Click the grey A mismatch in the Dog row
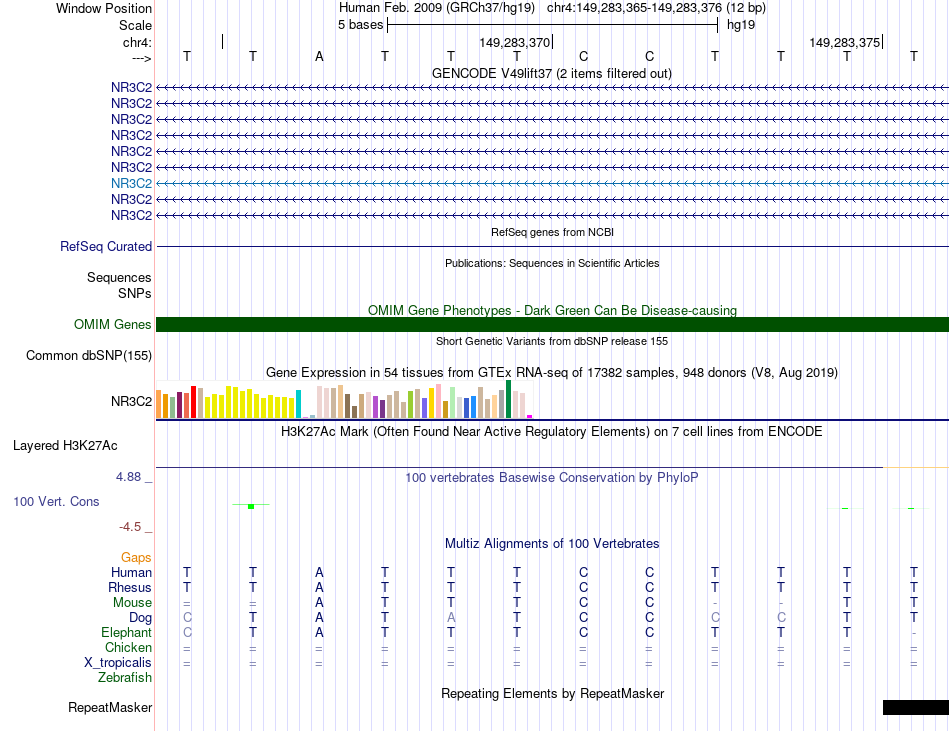The image size is (950, 731). (451, 618)
